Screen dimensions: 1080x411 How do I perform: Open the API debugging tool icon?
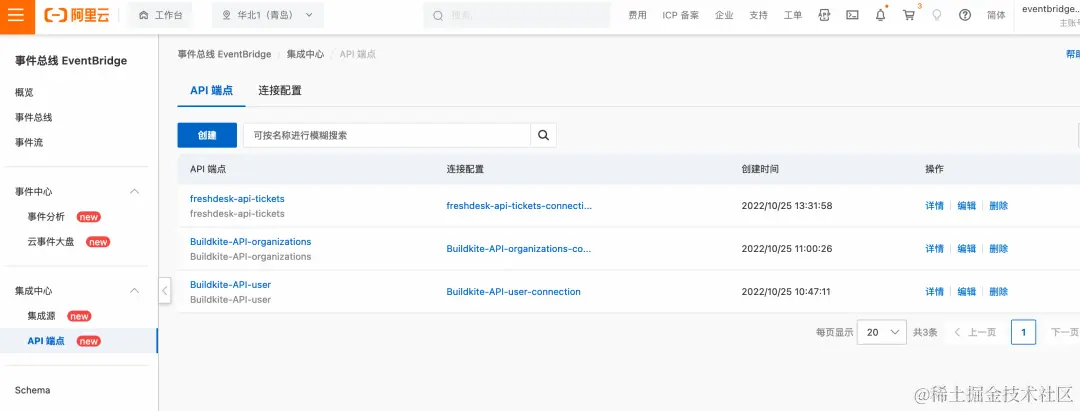(824, 15)
